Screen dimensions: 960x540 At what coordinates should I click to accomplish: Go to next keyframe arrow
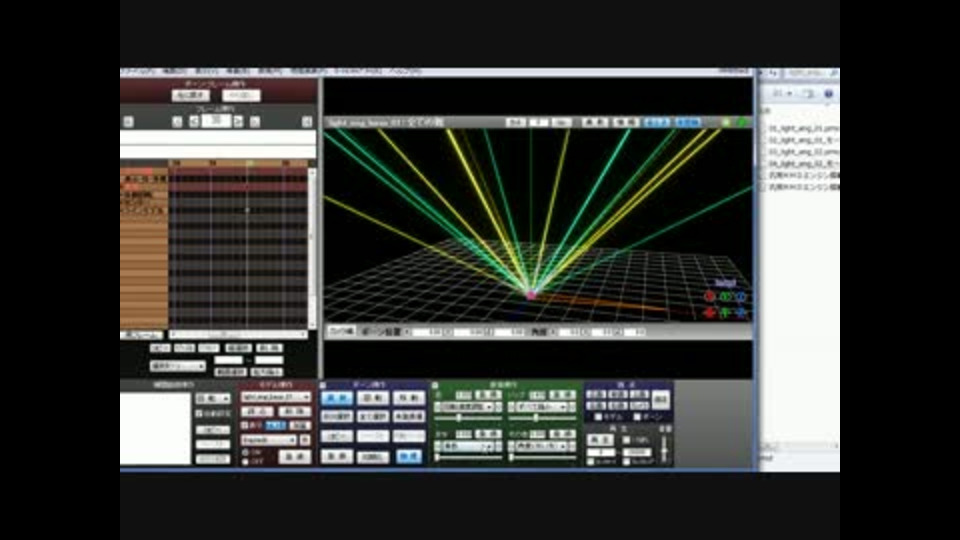point(255,122)
